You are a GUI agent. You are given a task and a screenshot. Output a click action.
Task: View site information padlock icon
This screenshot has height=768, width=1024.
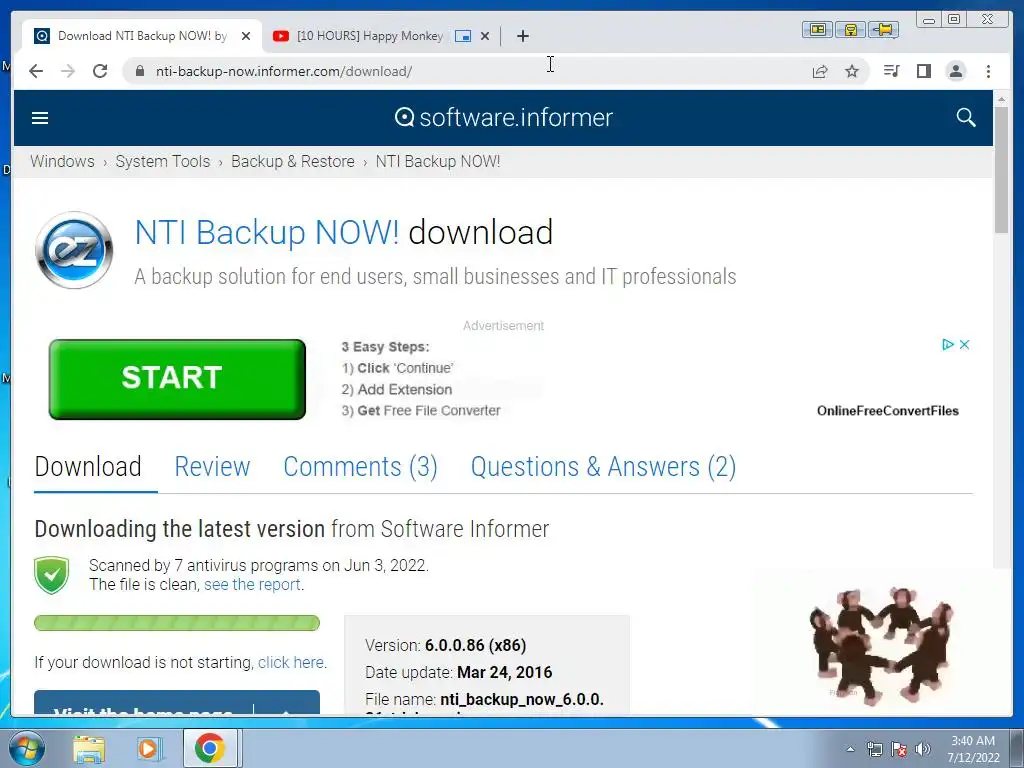(x=139, y=71)
